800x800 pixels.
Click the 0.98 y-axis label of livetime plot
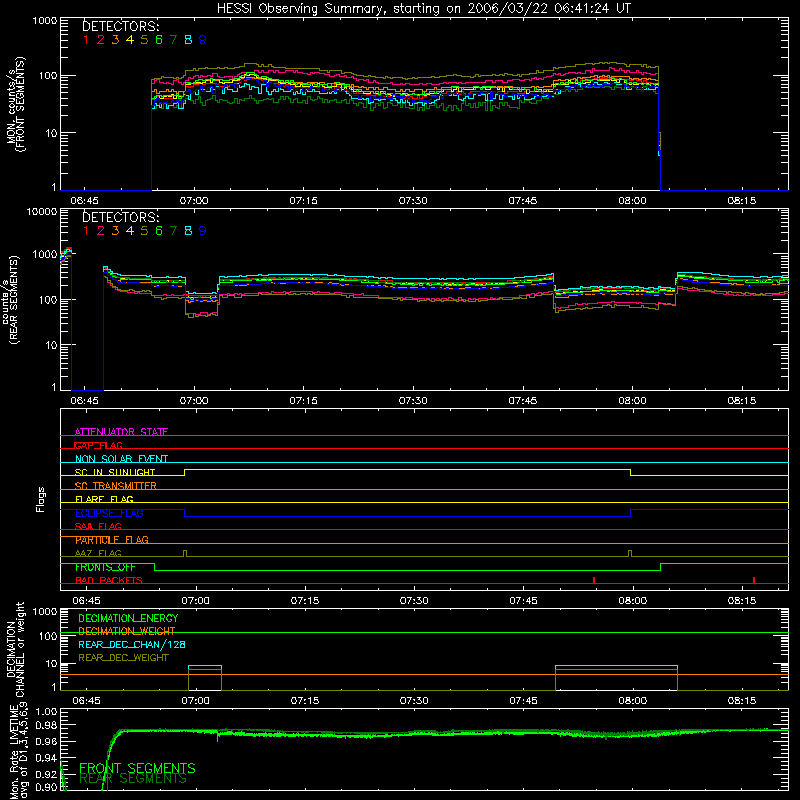46,726
